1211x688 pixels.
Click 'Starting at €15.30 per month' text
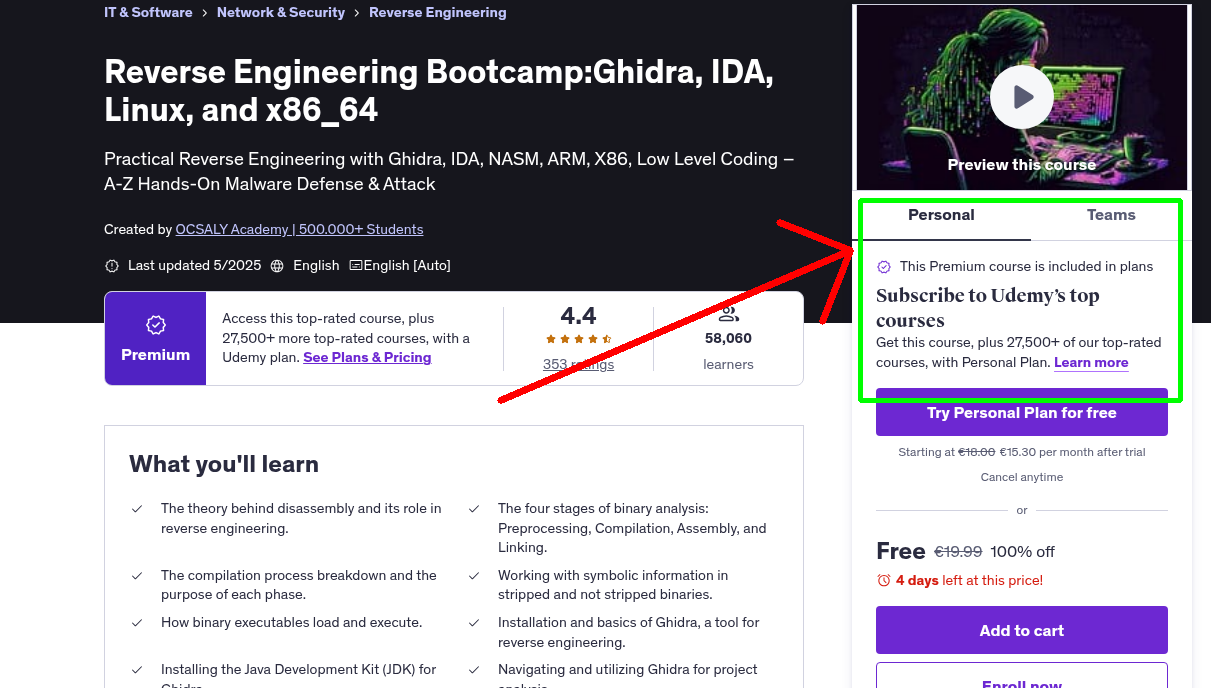[1021, 452]
